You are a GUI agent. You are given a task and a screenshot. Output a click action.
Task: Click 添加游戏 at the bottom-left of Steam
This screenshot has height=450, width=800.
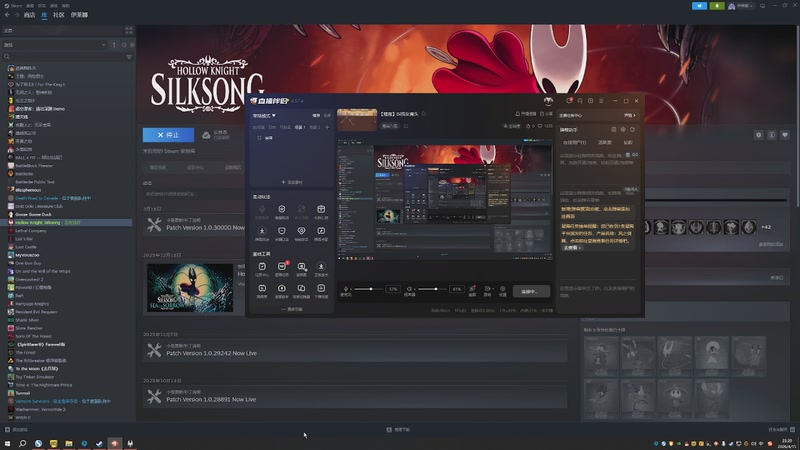tap(16, 430)
